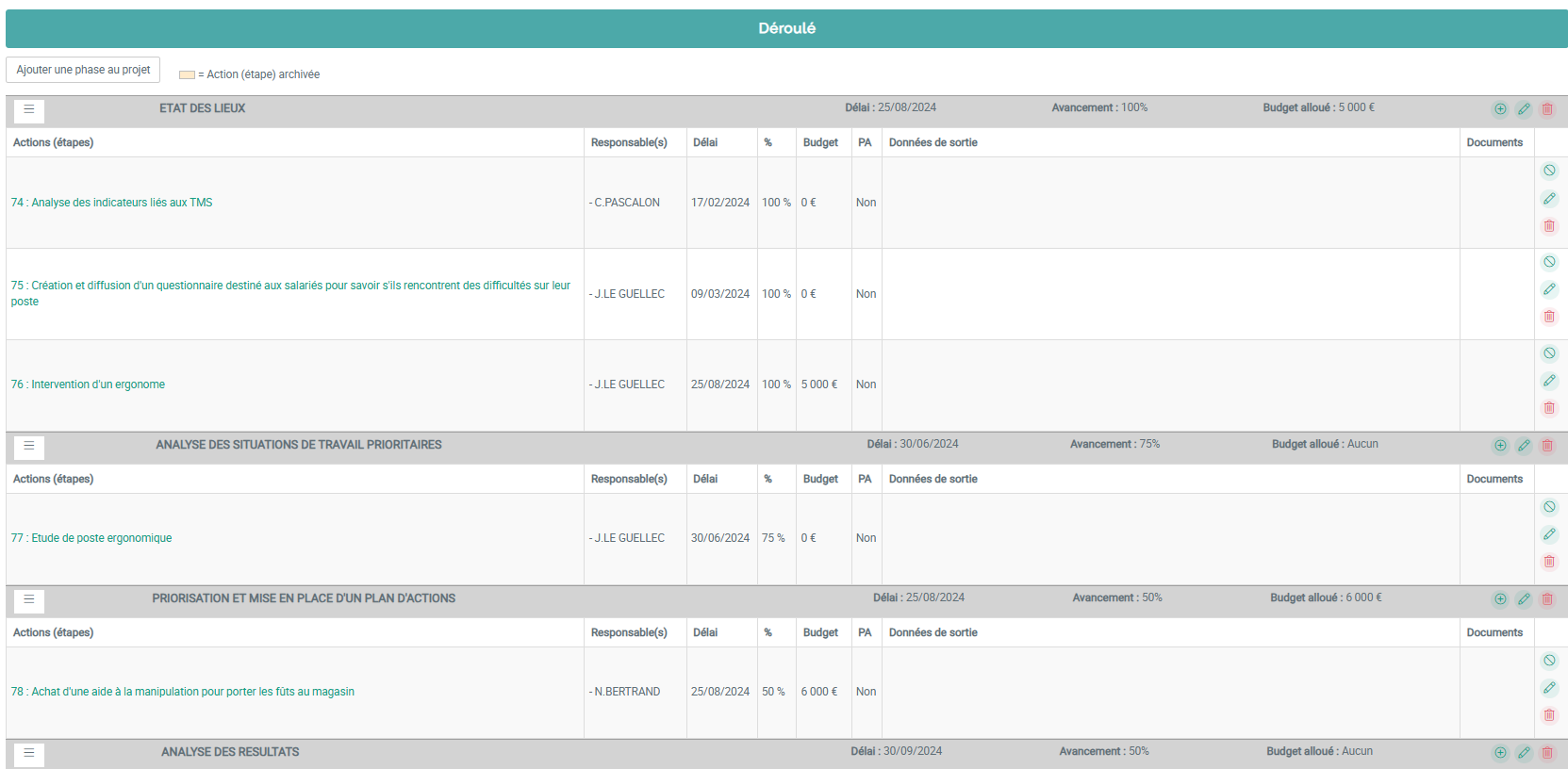Image resolution: width=1568 pixels, height=769 pixels.
Task: Click PRIORISATION ET MISE EN PLACE D'UN PLAN D'ACTIONS title
Action: pos(304,598)
